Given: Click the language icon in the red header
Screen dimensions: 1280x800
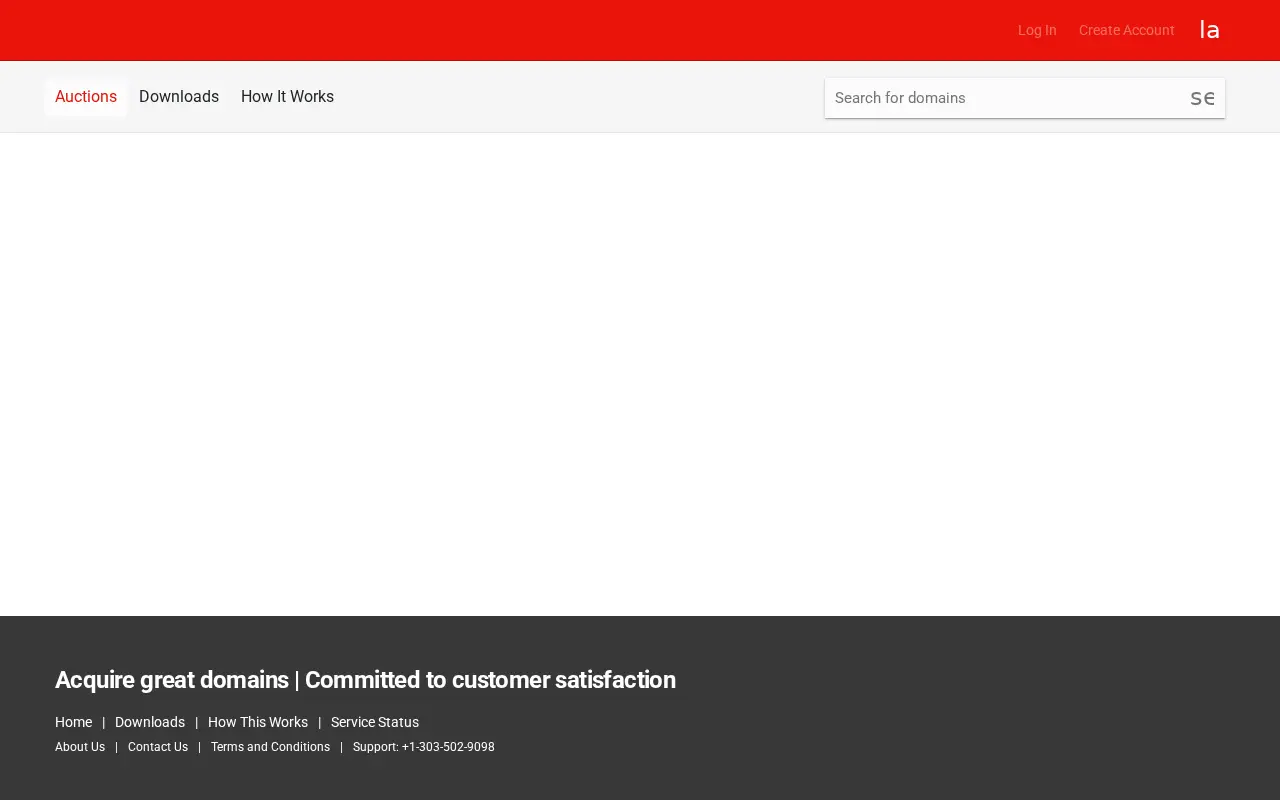Looking at the screenshot, I should (1209, 30).
